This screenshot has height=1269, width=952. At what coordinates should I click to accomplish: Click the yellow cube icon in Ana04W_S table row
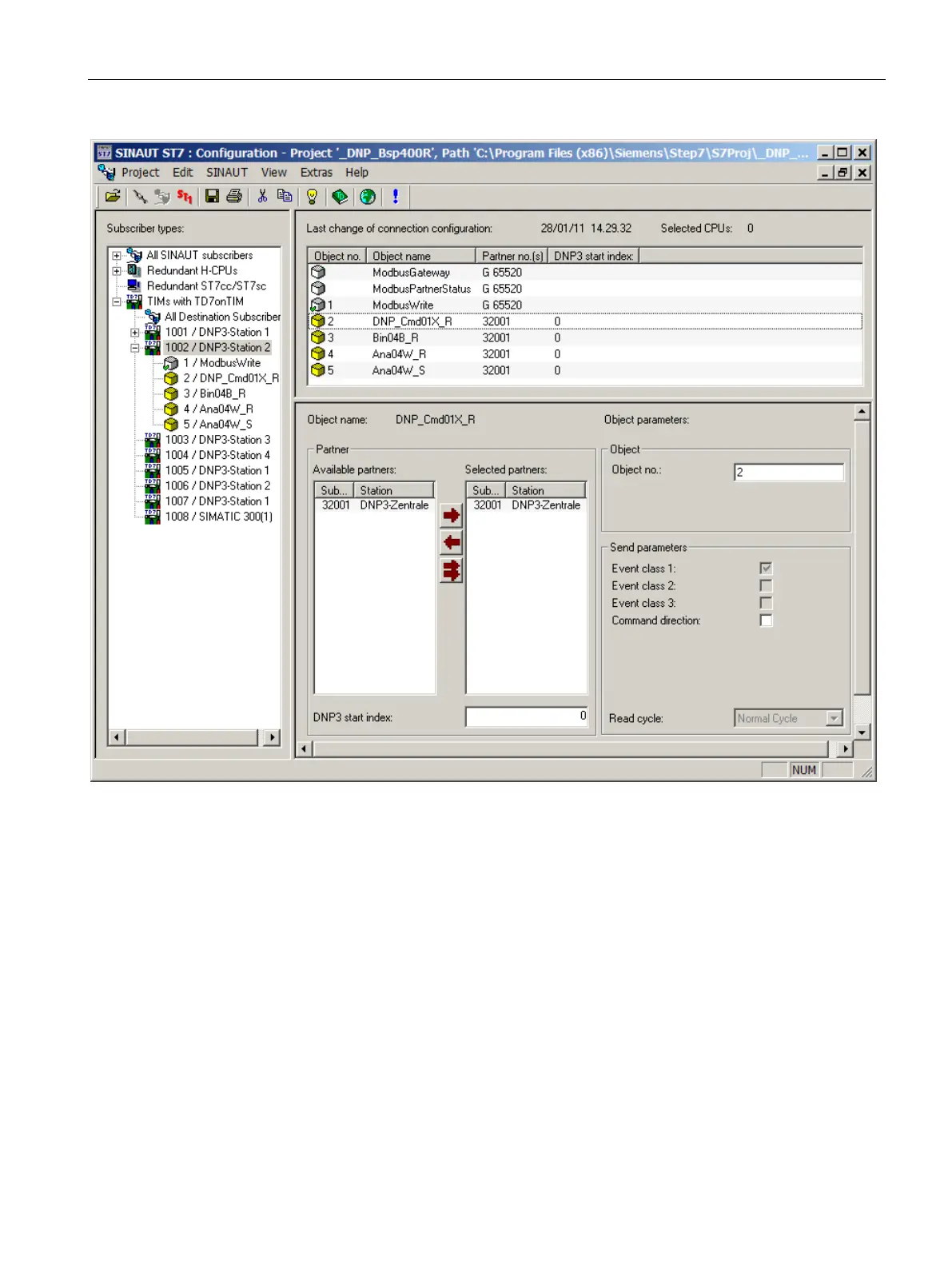[318, 370]
